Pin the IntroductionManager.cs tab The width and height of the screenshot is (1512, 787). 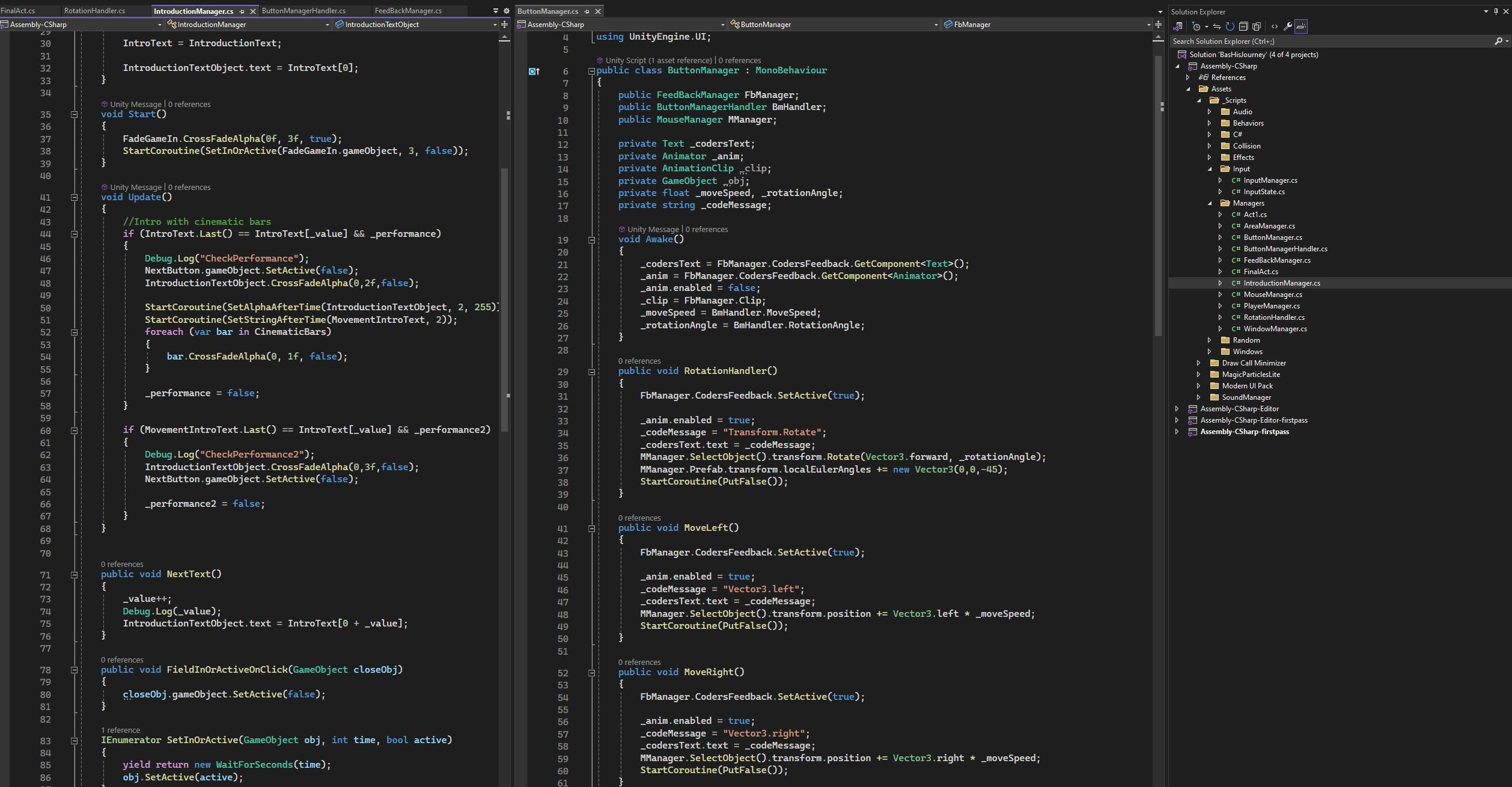point(242,11)
